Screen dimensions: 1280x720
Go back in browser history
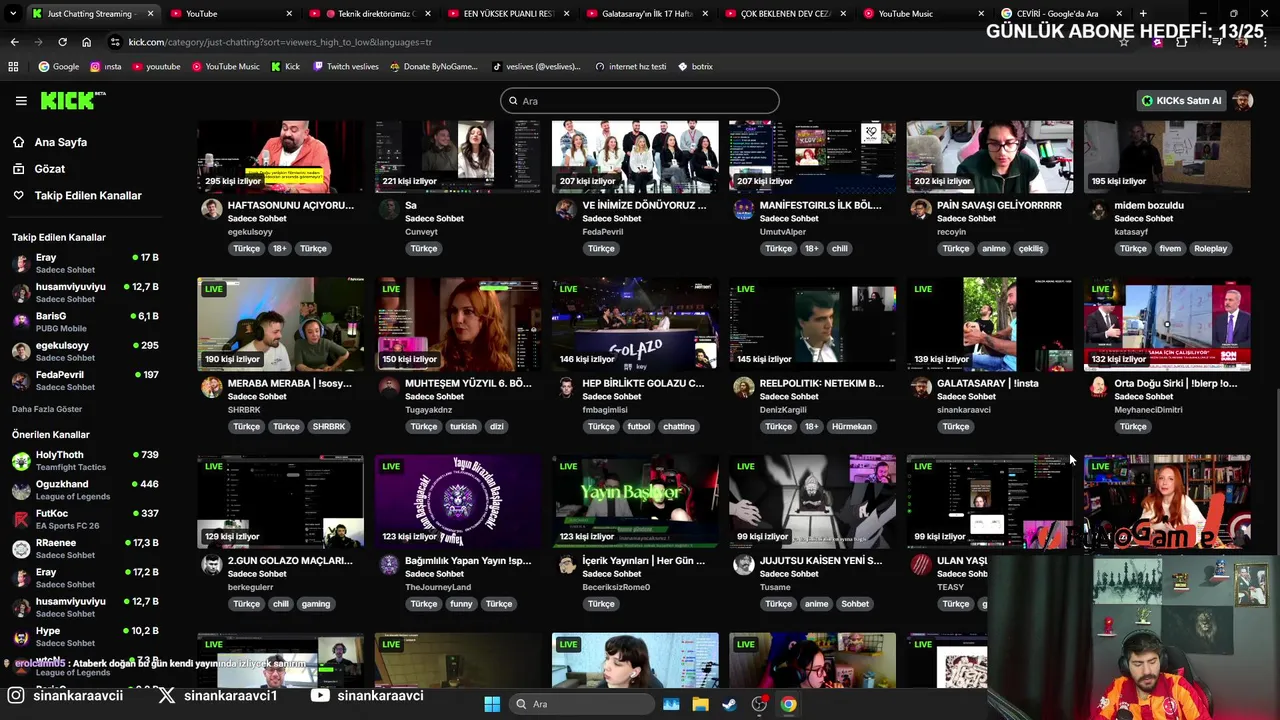pyautogui.click(x=14, y=42)
